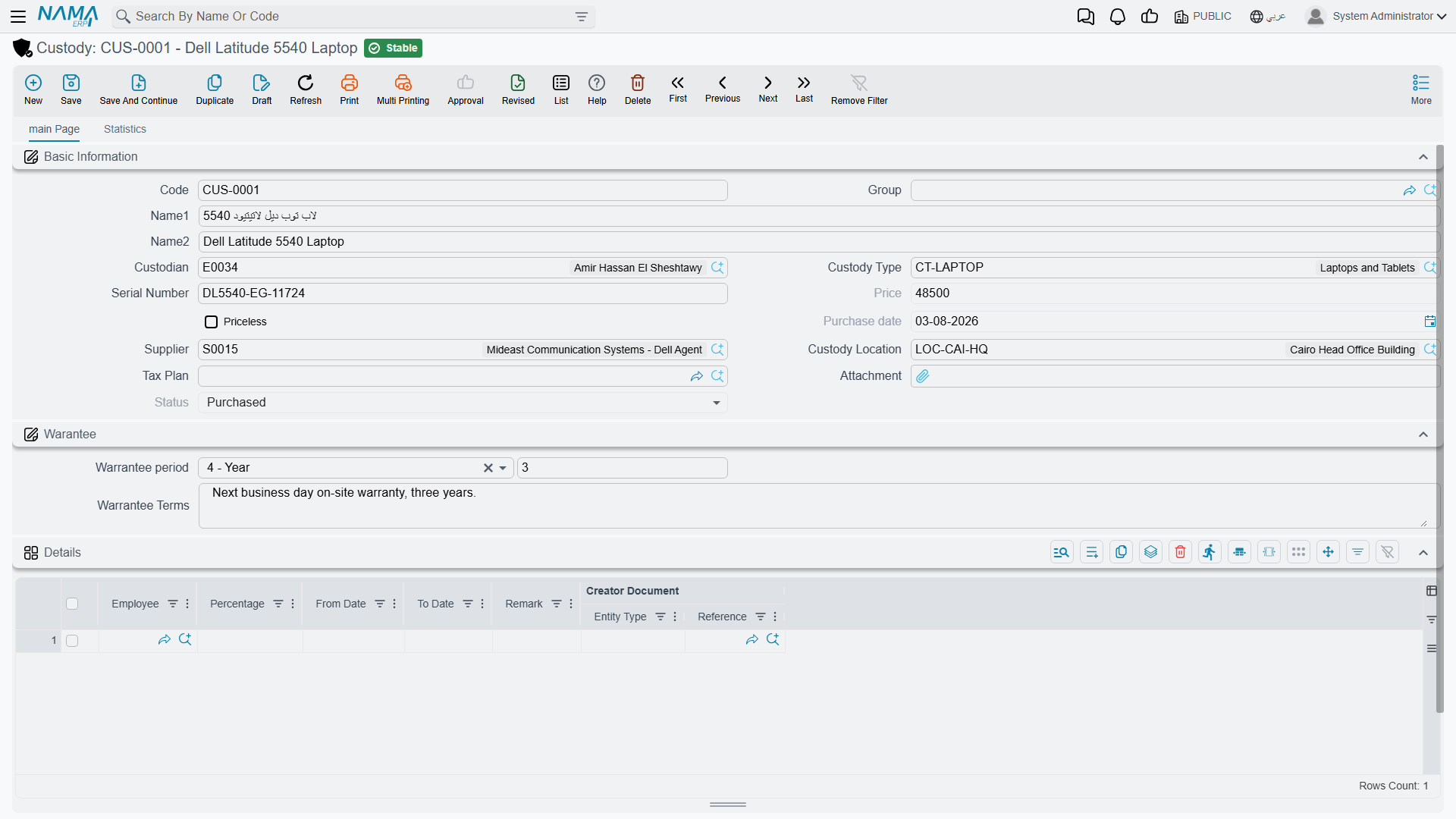Collapse the Basic Information section
This screenshot has height=819, width=1456.
(x=1423, y=157)
